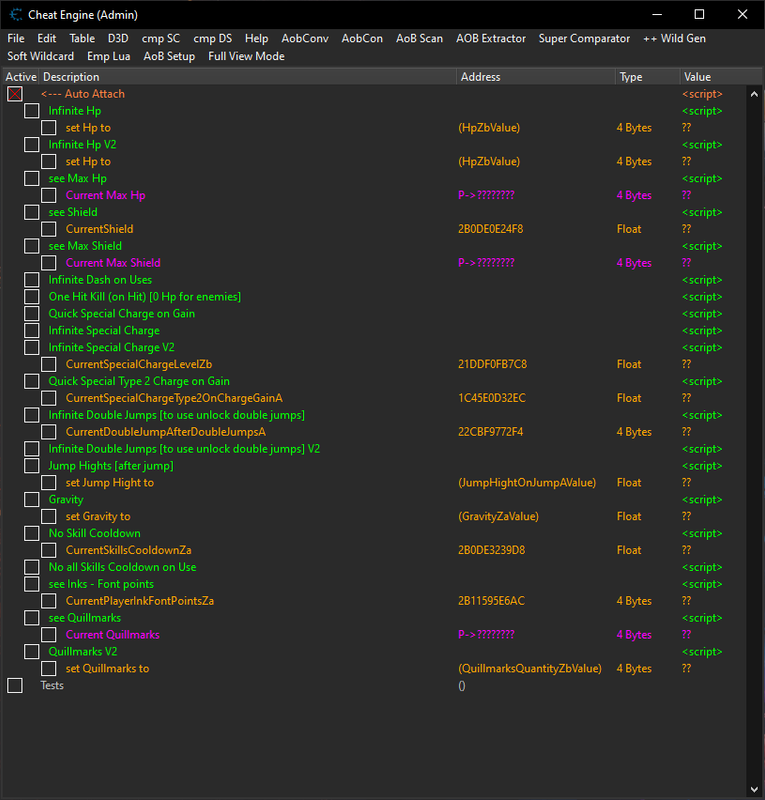Enable Infinite Hp V2 checkbox
This screenshot has height=800, width=765.
(32, 144)
